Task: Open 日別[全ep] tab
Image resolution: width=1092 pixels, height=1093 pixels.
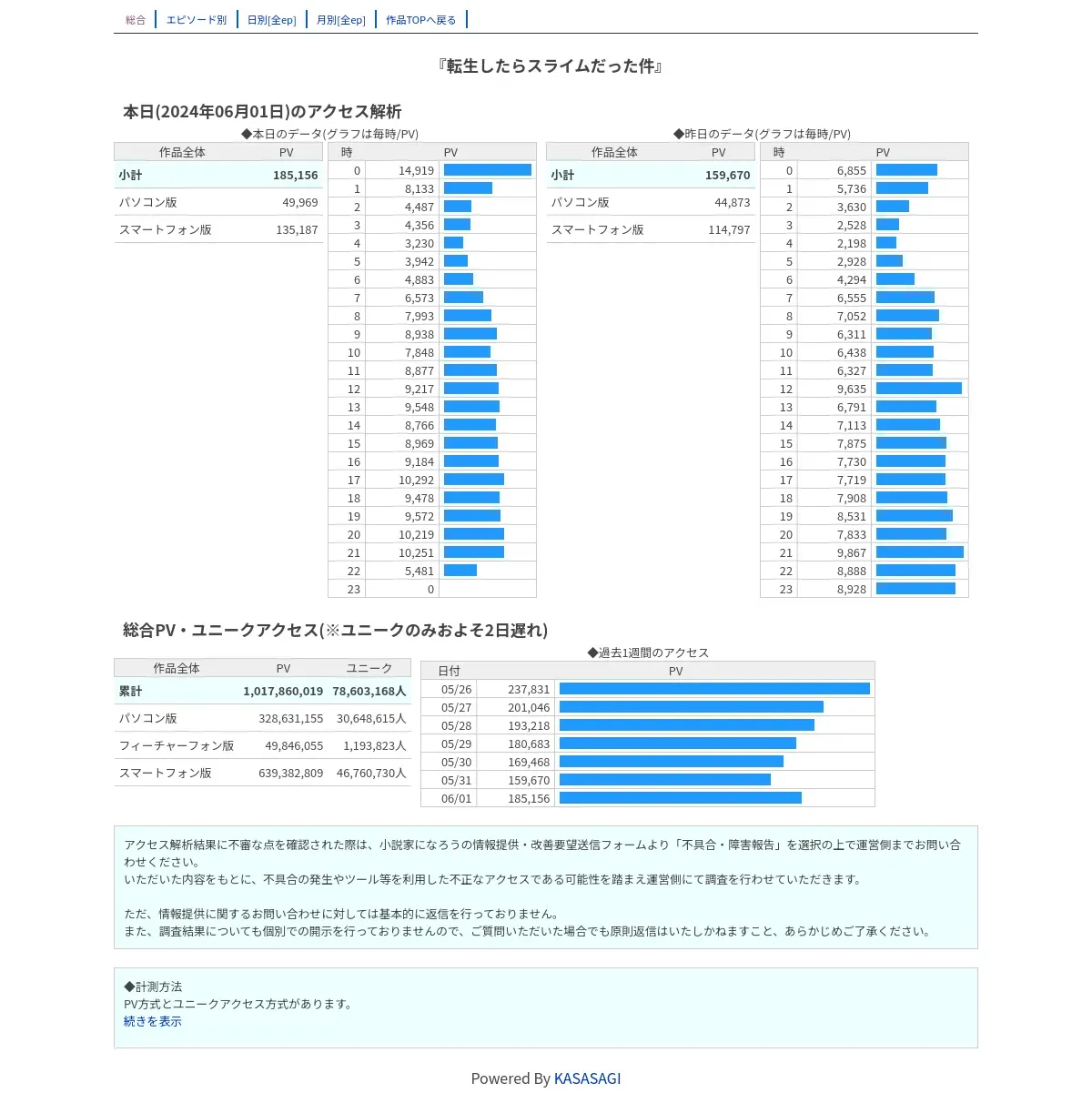Action: coord(272,20)
